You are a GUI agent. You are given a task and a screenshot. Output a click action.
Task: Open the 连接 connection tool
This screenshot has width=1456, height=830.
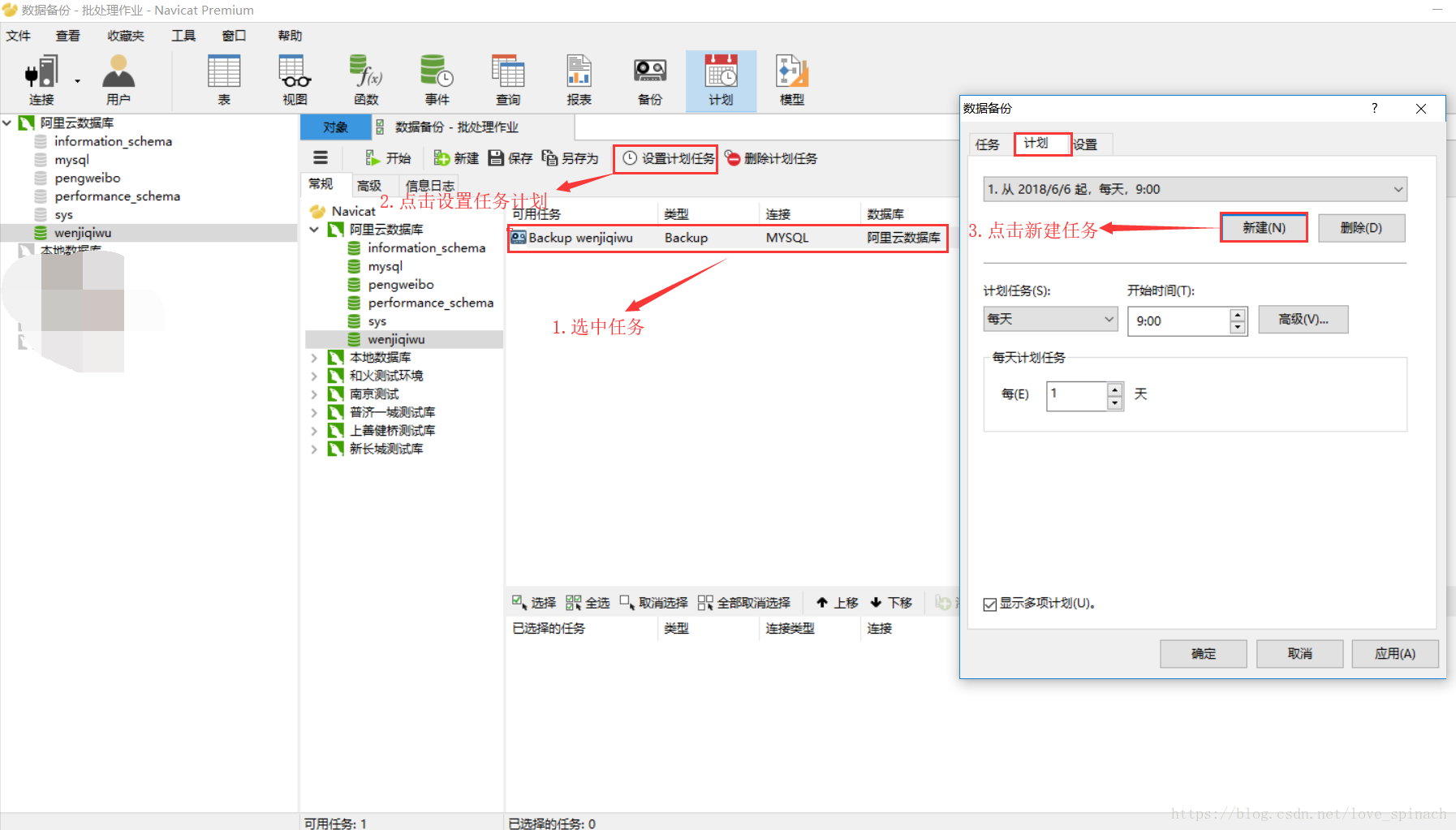tap(41, 80)
